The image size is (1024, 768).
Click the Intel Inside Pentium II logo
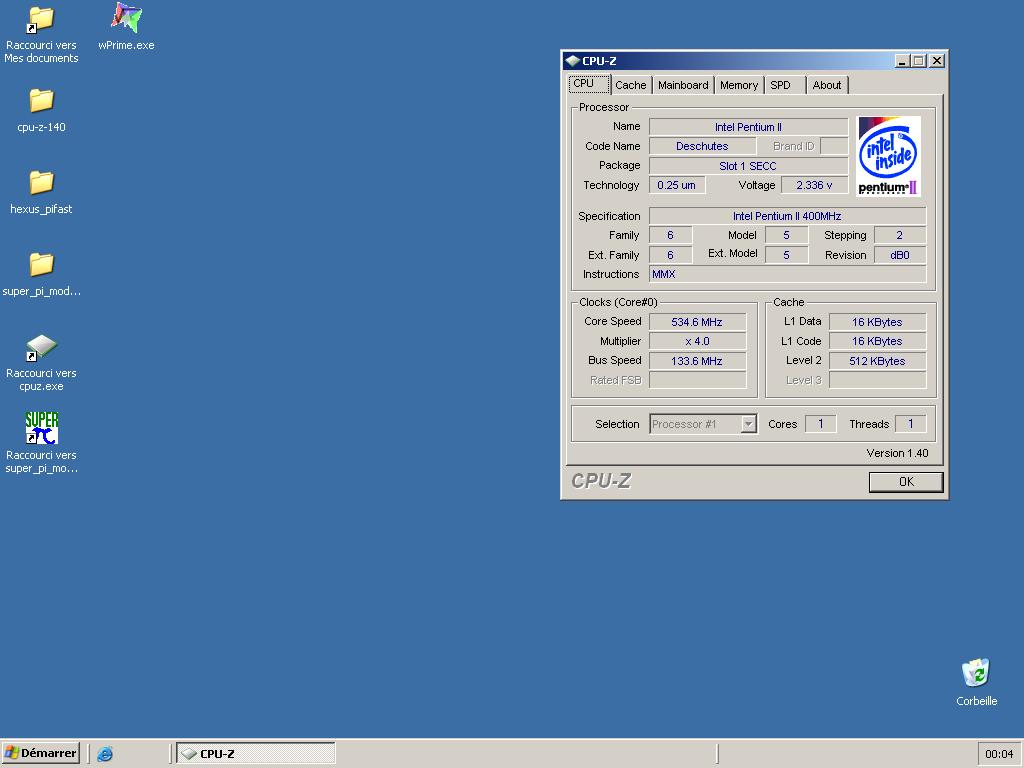pos(888,156)
